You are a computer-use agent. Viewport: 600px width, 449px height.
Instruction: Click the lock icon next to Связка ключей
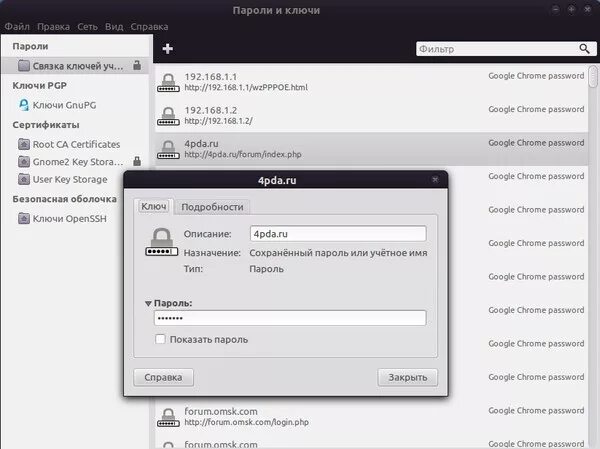(x=137, y=65)
